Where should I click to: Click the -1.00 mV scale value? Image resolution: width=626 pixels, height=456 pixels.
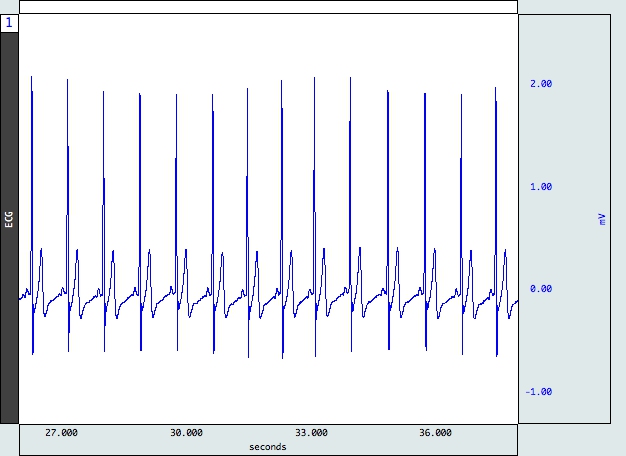(x=539, y=392)
